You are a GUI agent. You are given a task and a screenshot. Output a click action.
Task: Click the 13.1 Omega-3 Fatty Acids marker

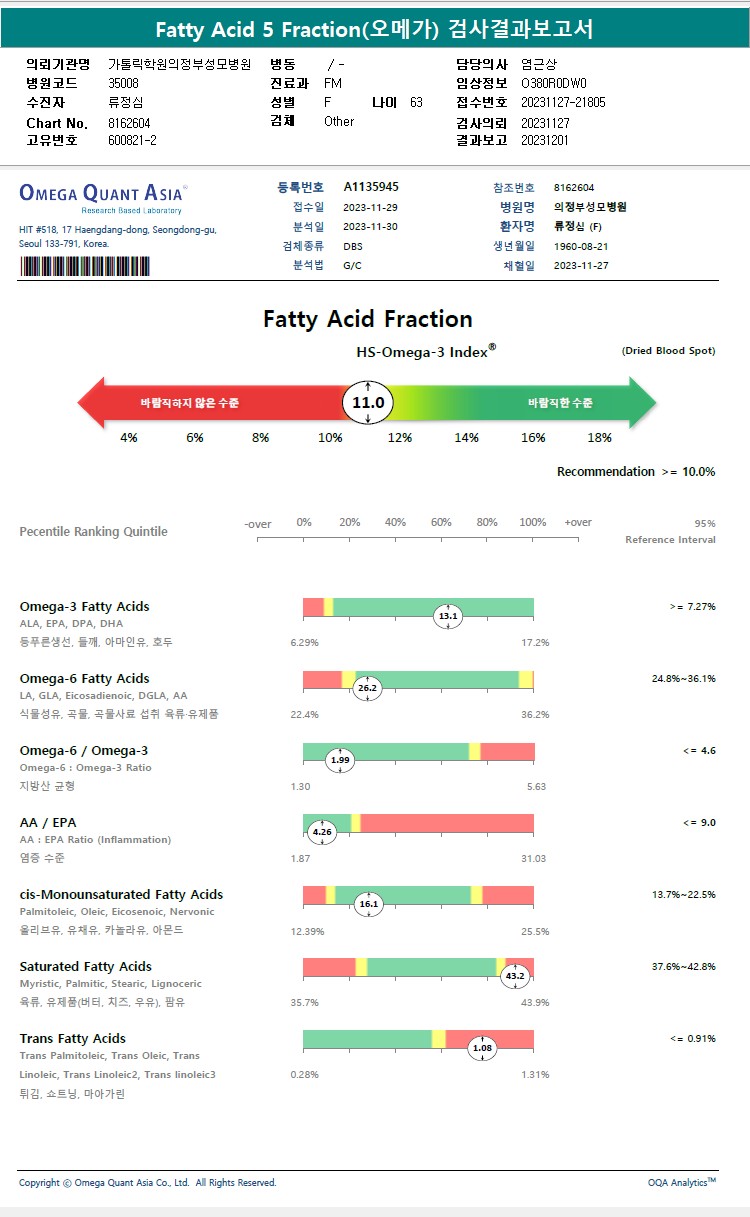[x=448, y=616]
